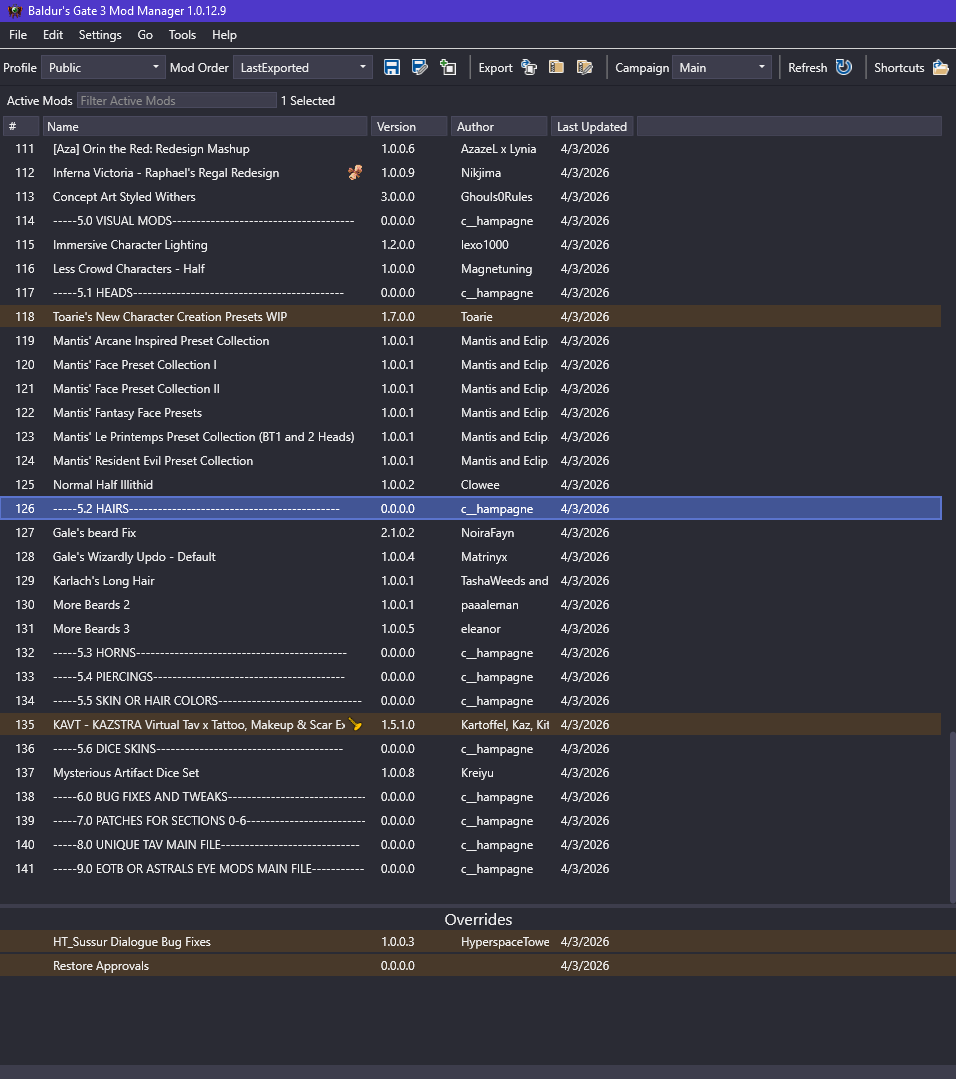Select More Beards 2 mod
Image resolution: width=956 pixels, height=1079 pixels.
pyautogui.click(x=471, y=605)
